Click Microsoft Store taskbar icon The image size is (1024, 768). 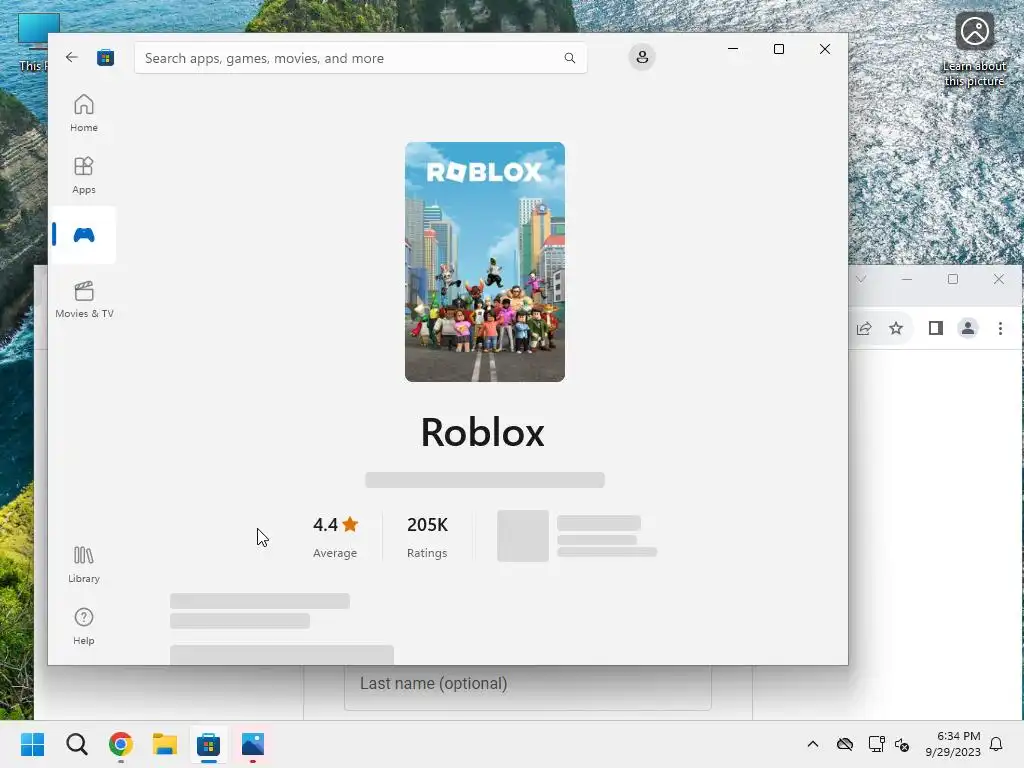(208, 744)
